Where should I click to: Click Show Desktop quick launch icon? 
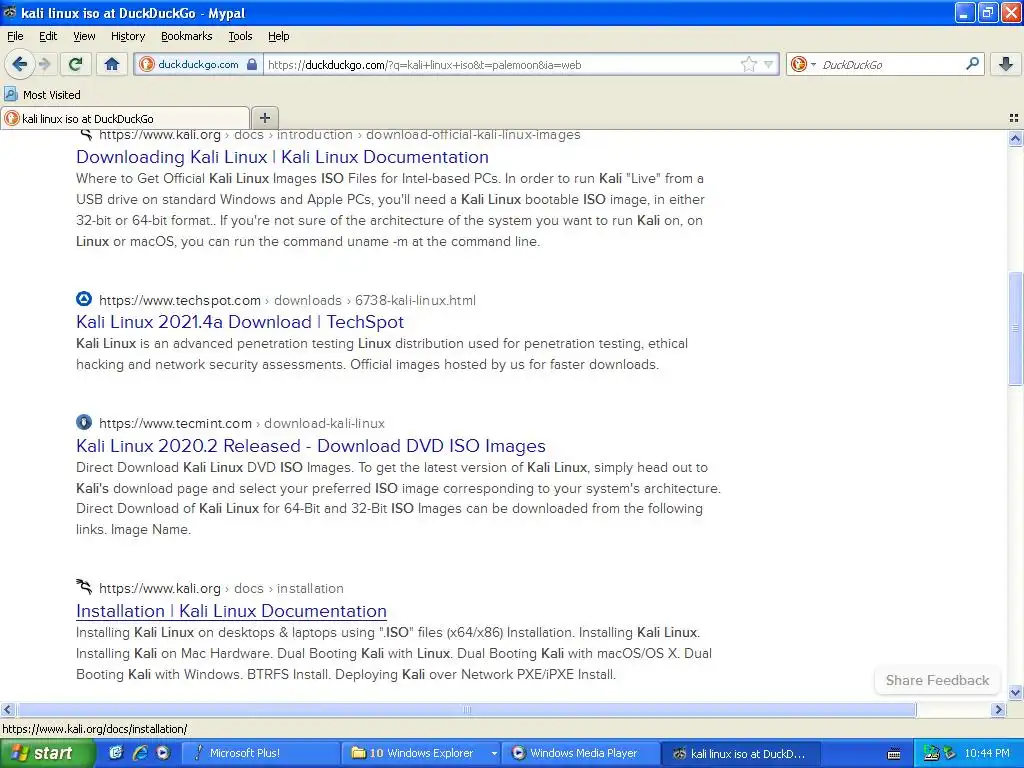pyautogui.click(x=116, y=753)
